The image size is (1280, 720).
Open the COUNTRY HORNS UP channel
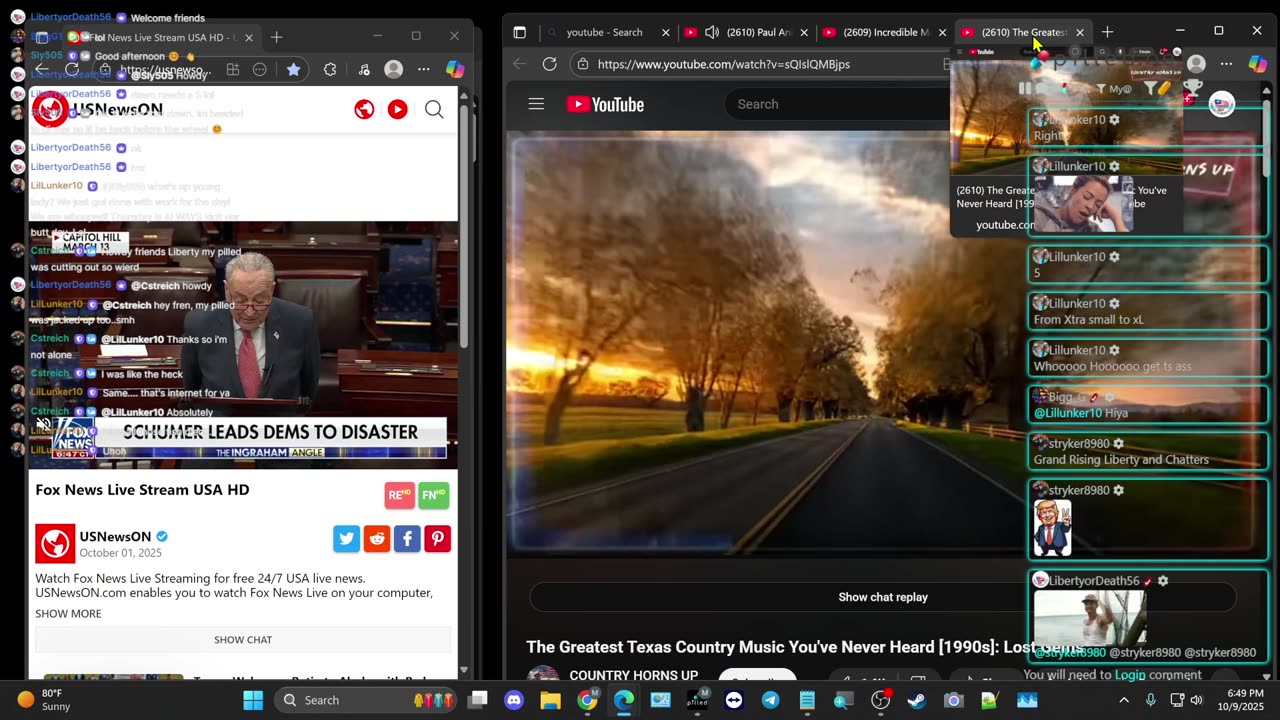[x=634, y=676]
